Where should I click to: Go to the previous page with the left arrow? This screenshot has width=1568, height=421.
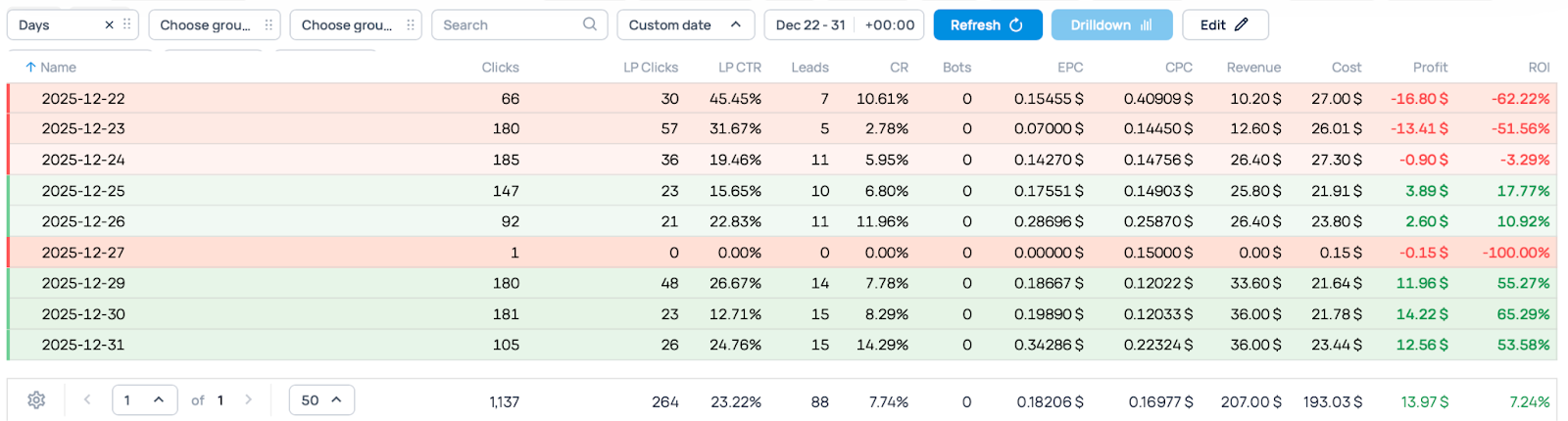click(x=87, y=400)
